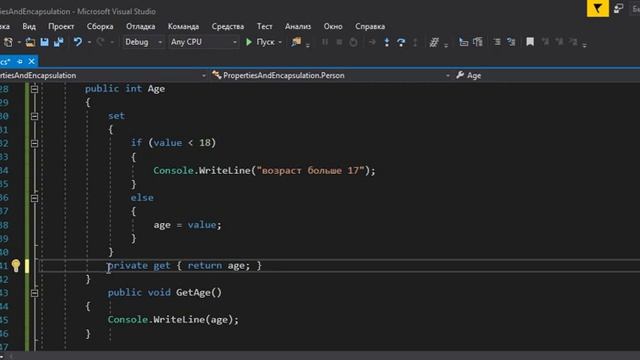Click the "private" keyword on line 41

[127, 266]
